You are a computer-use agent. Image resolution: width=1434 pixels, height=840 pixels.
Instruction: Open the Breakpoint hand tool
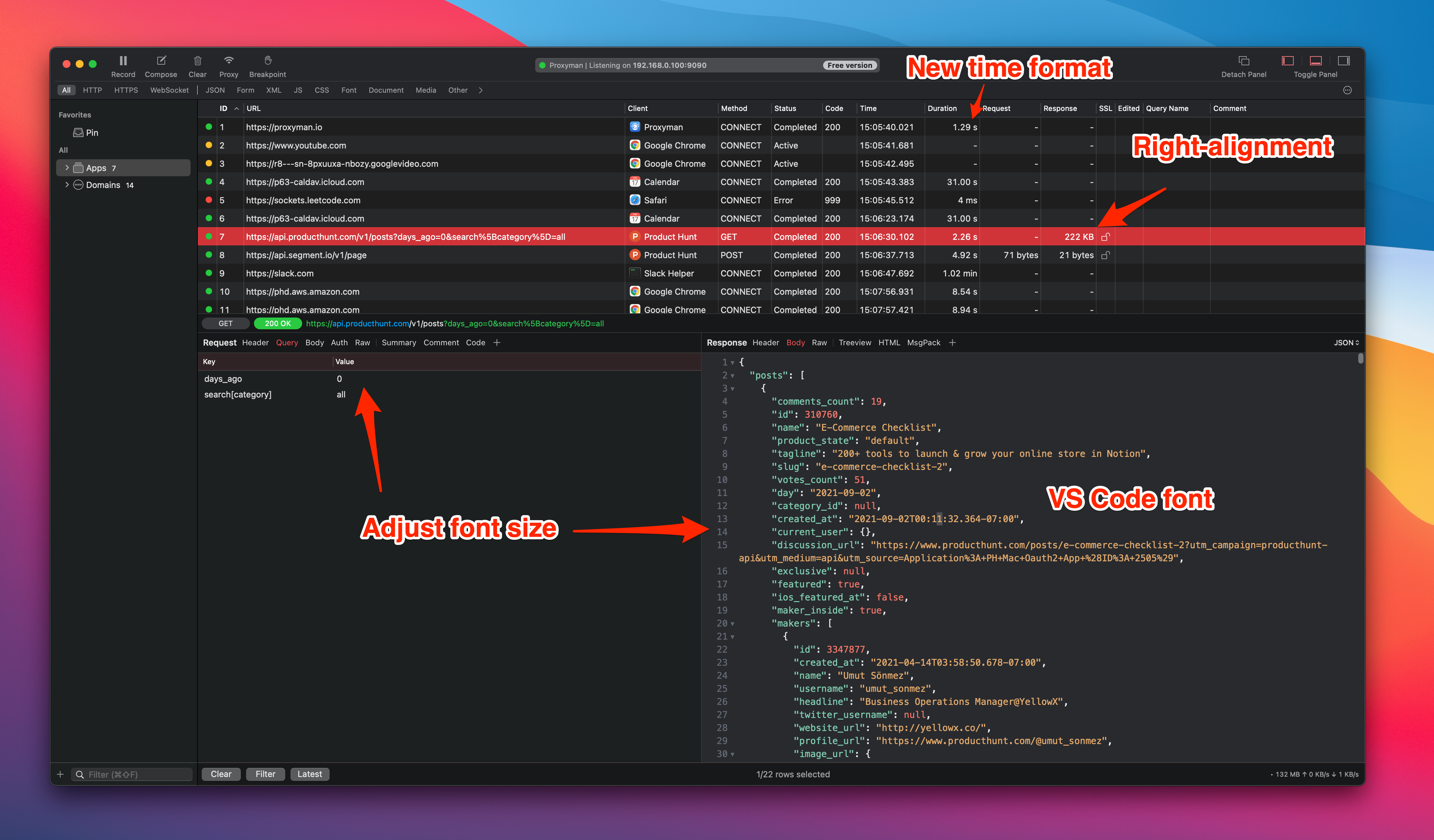pyautogui.click(x=268, y=66)
